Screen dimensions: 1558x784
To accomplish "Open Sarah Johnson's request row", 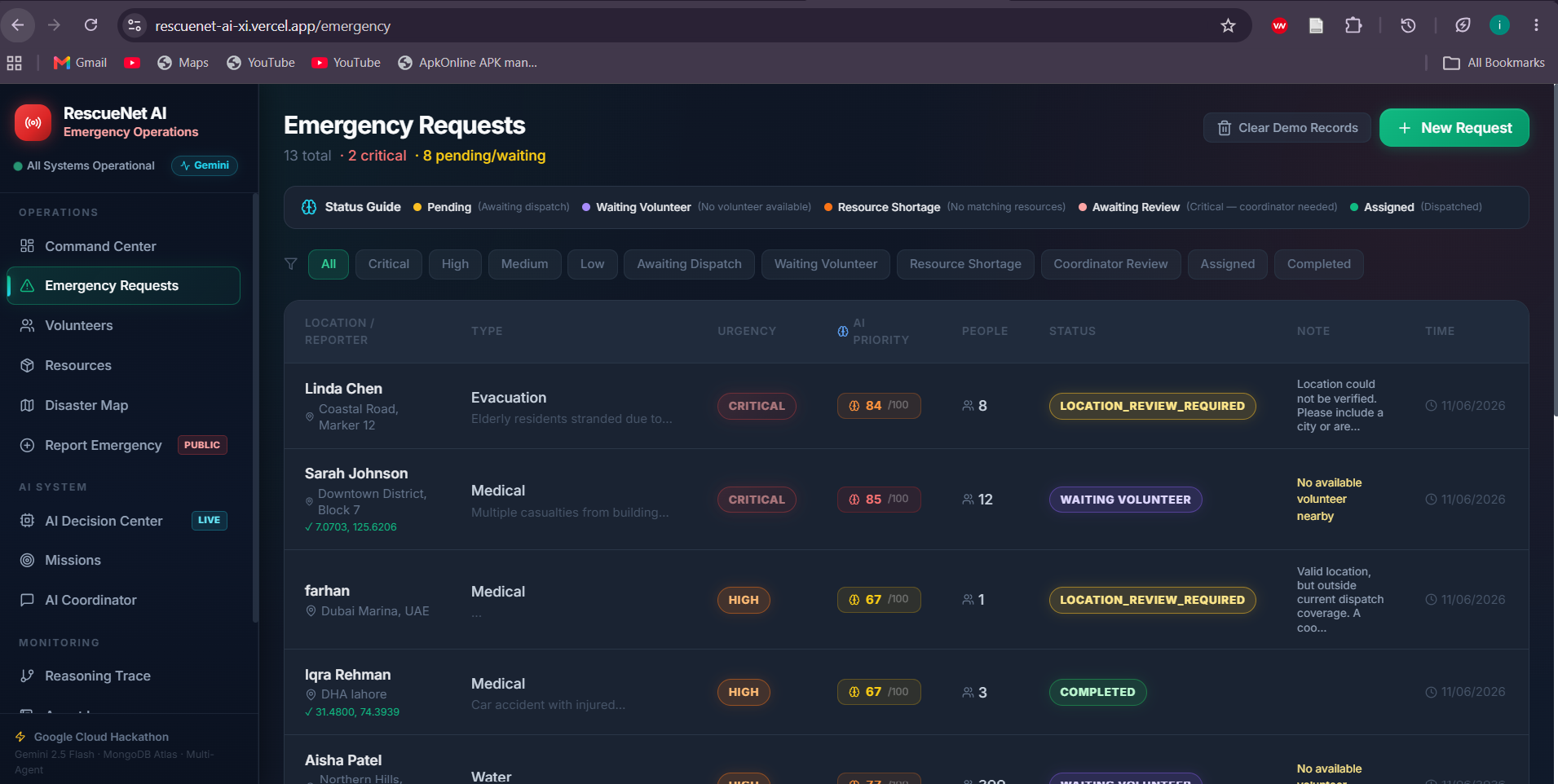I will tap(906, 500).
